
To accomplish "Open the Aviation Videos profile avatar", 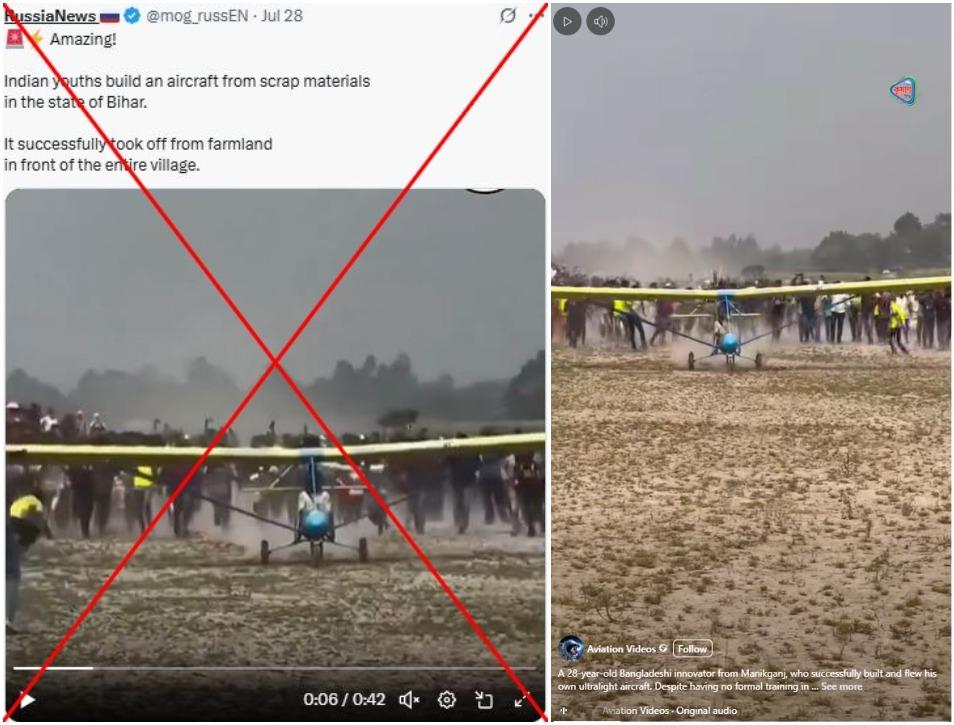I will (571, 649).
